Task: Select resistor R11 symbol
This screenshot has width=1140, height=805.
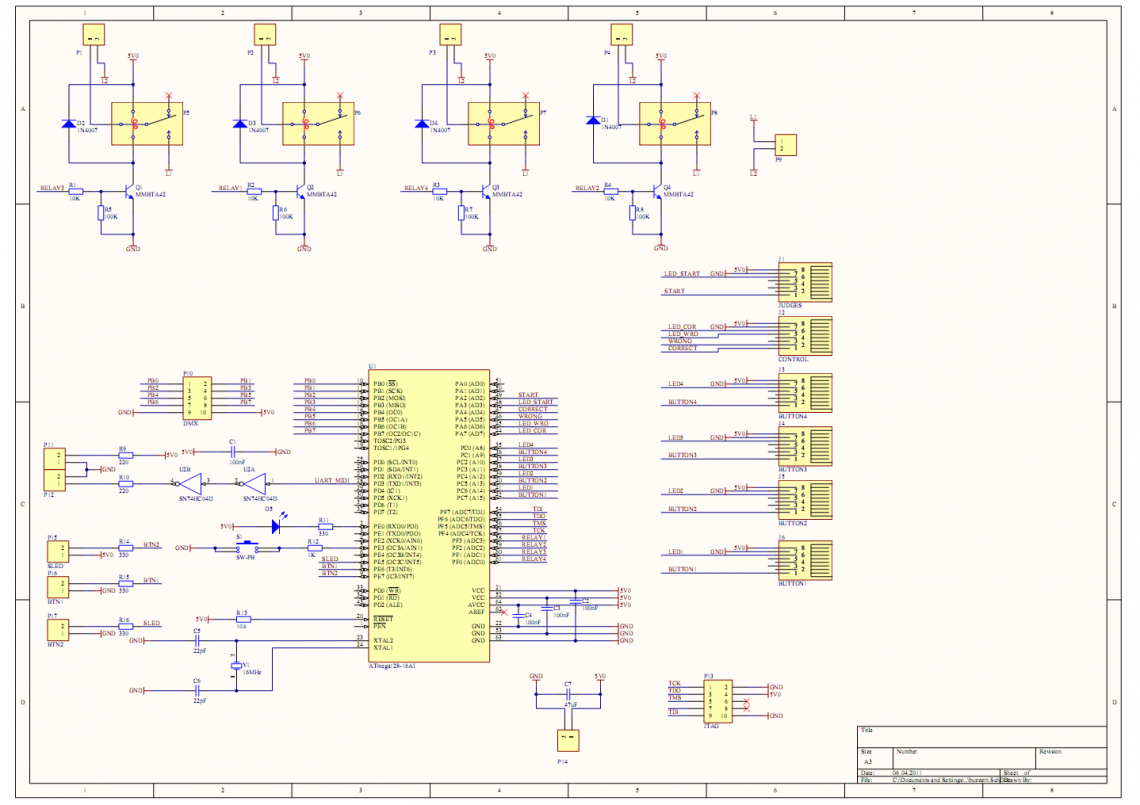Action: point(325,526)
